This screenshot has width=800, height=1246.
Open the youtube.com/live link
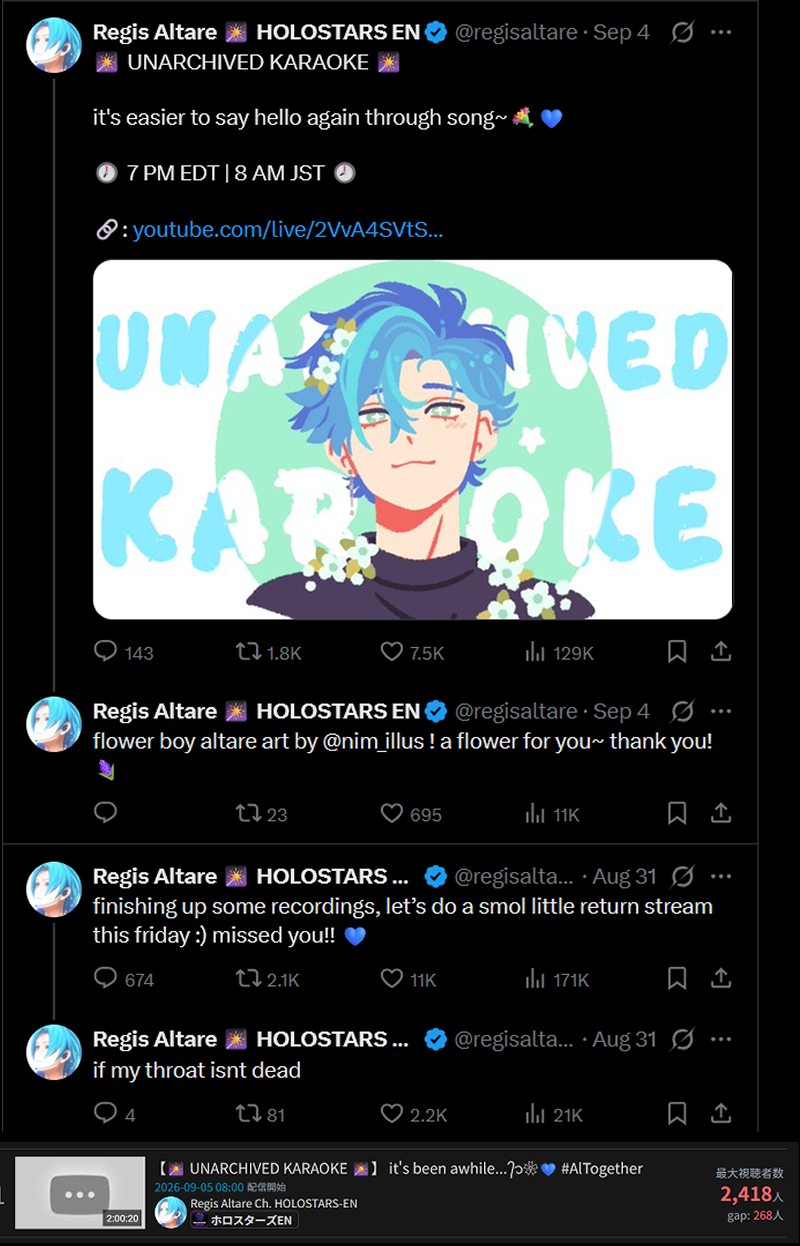pyautogui.click(x=288, y=229)
